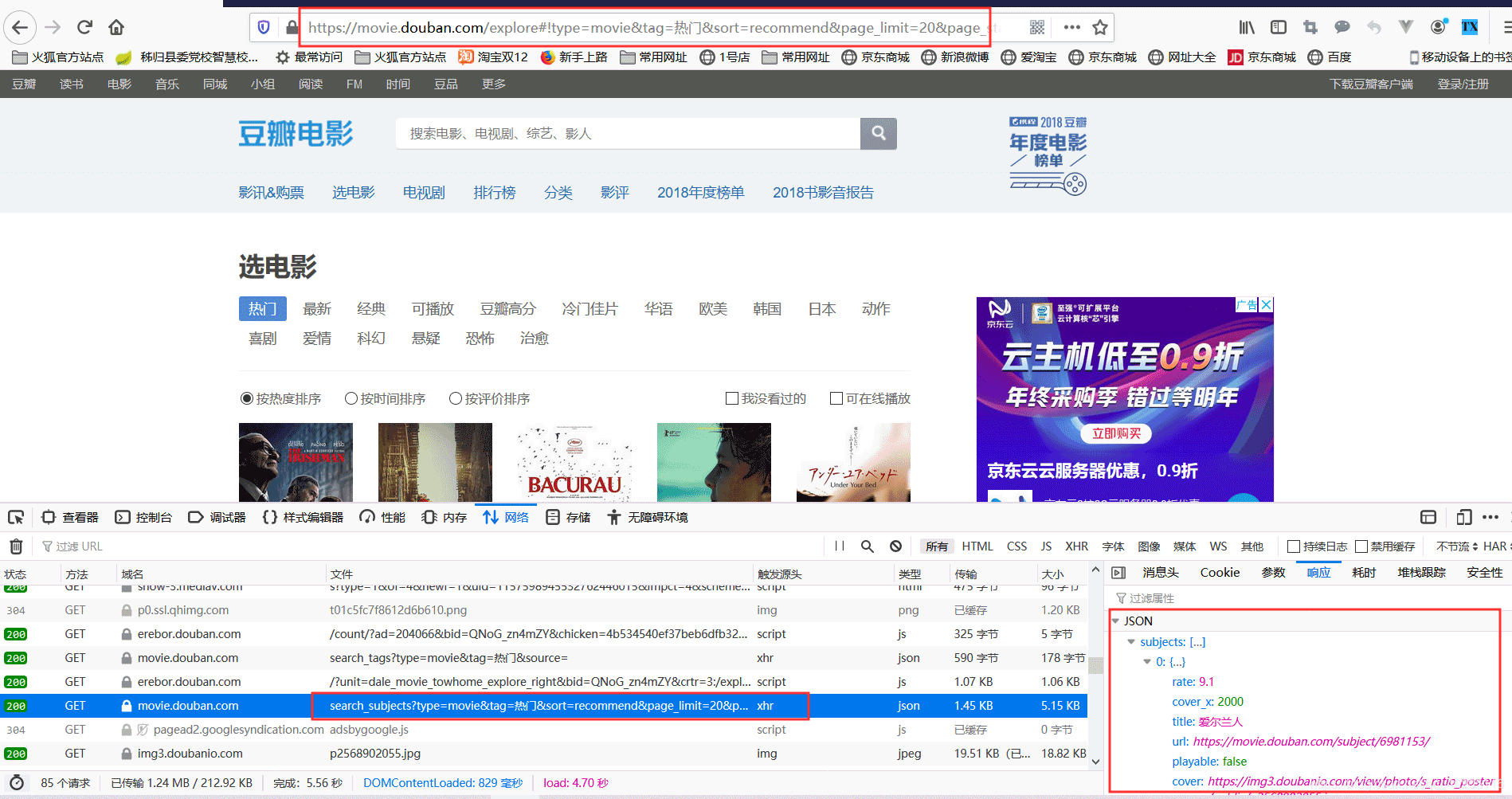
Task: Select the 按时间排序 radio button
Action: [x=351, y=398]
